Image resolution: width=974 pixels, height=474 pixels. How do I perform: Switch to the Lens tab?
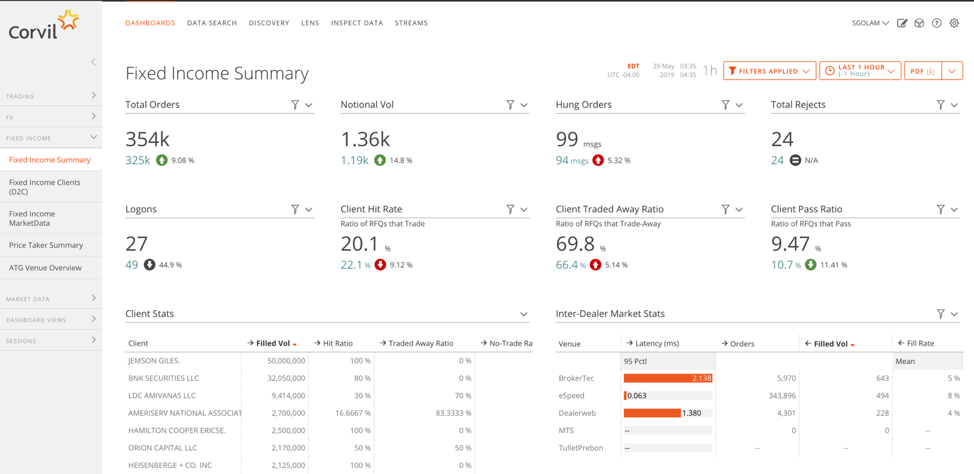(310, 23)
